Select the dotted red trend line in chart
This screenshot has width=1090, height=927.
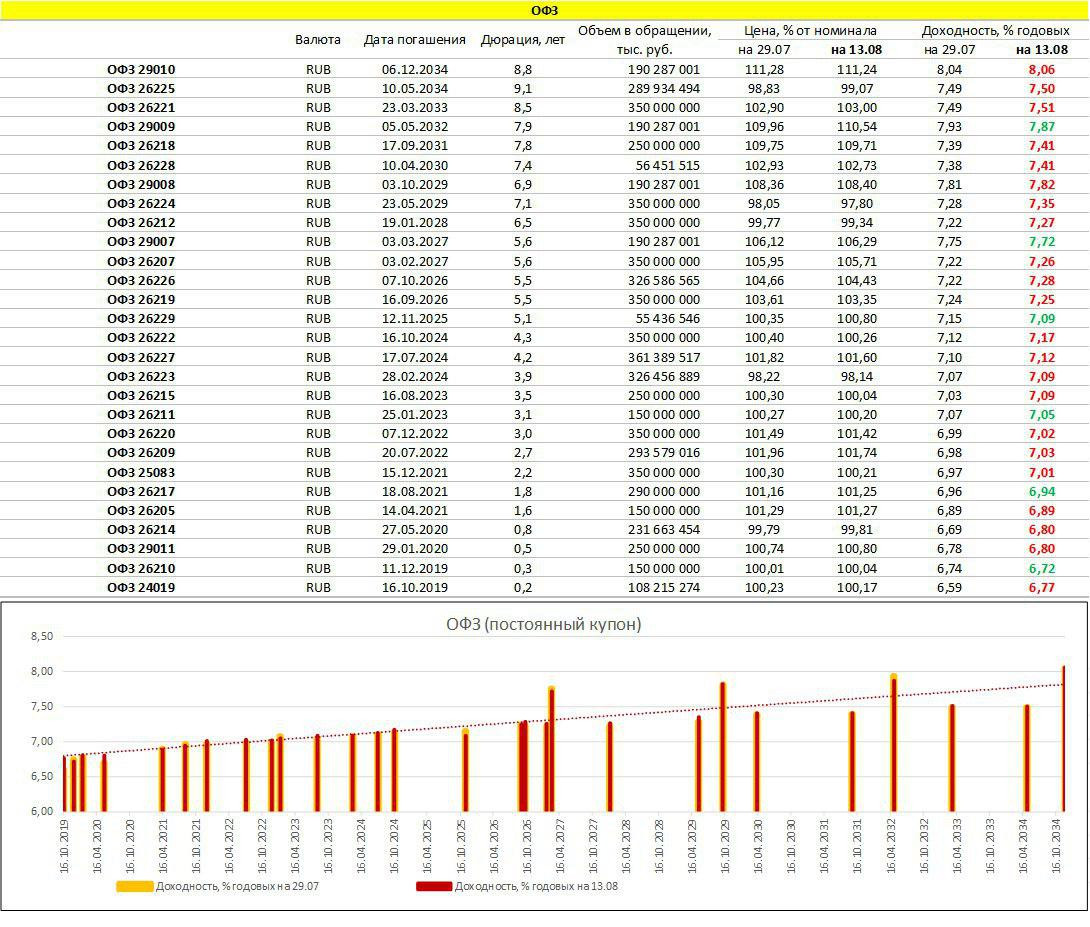tap(600, 715)
